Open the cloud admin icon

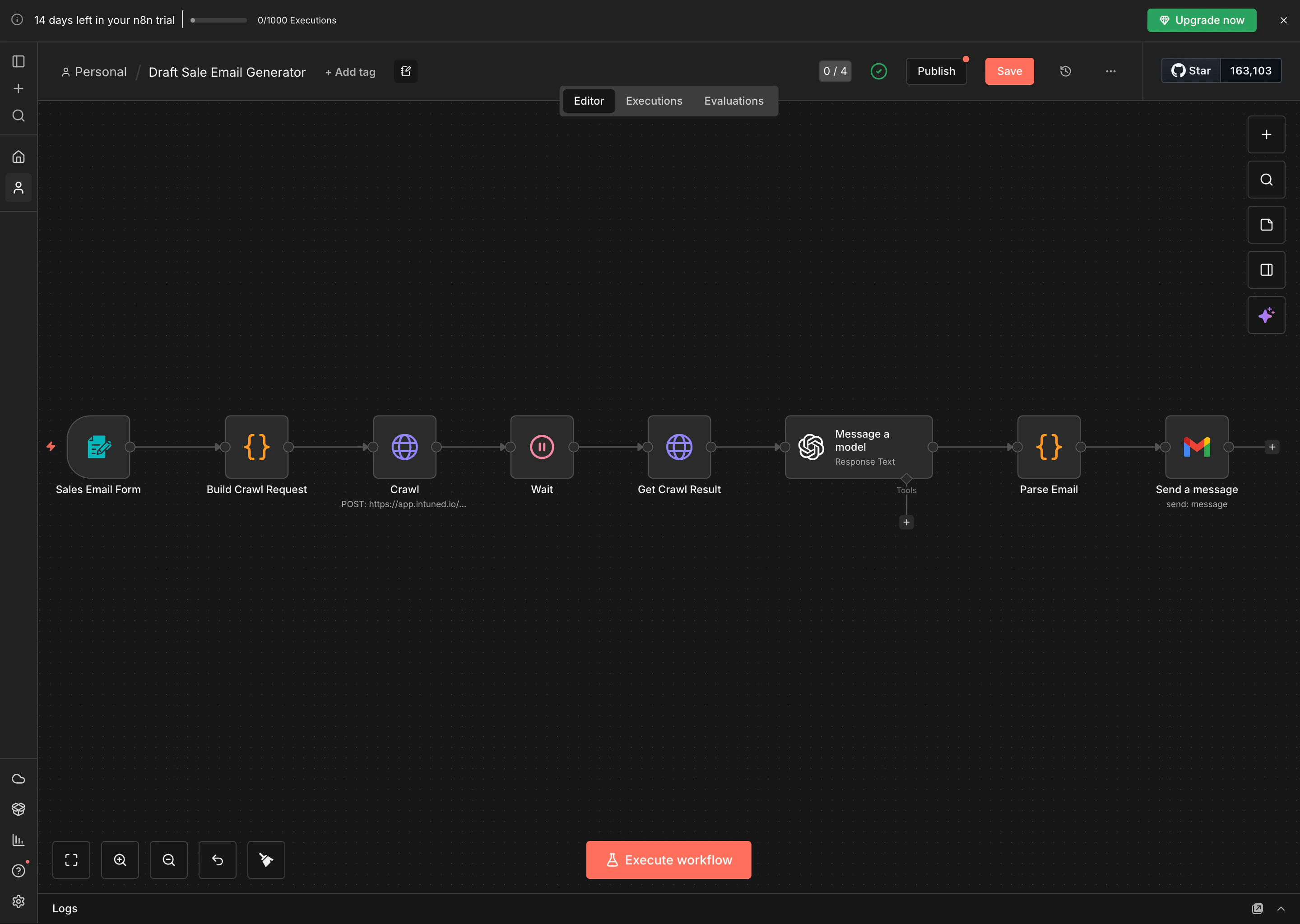tap(18, 778)
